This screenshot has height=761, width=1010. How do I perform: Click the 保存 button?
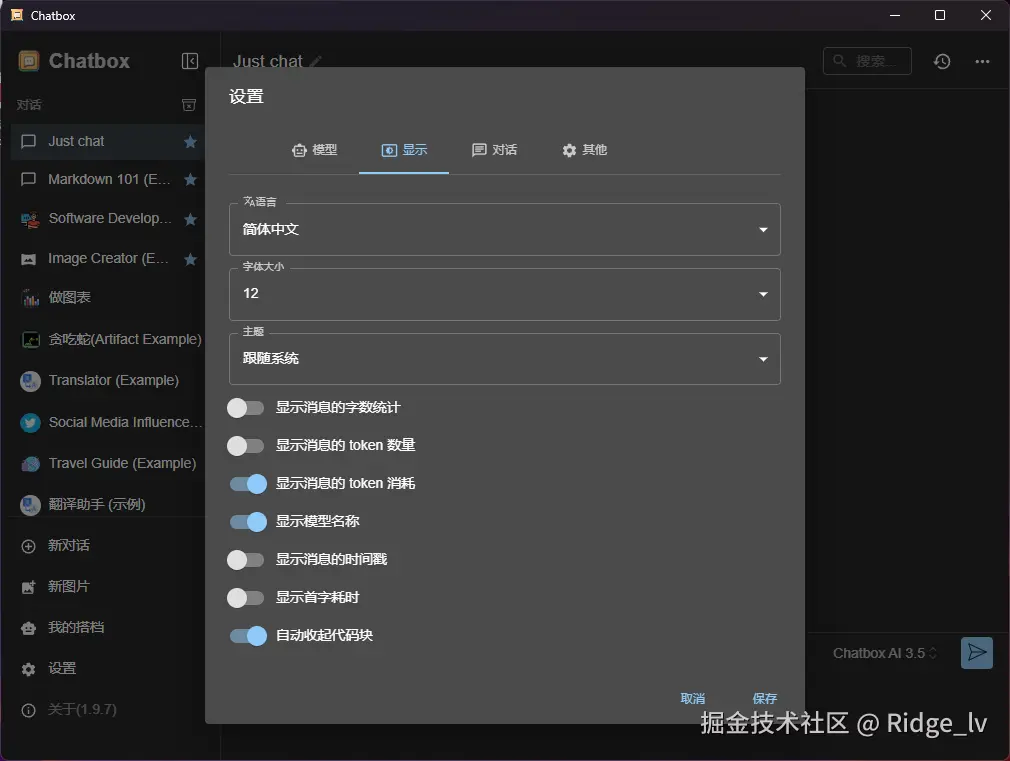765,698
